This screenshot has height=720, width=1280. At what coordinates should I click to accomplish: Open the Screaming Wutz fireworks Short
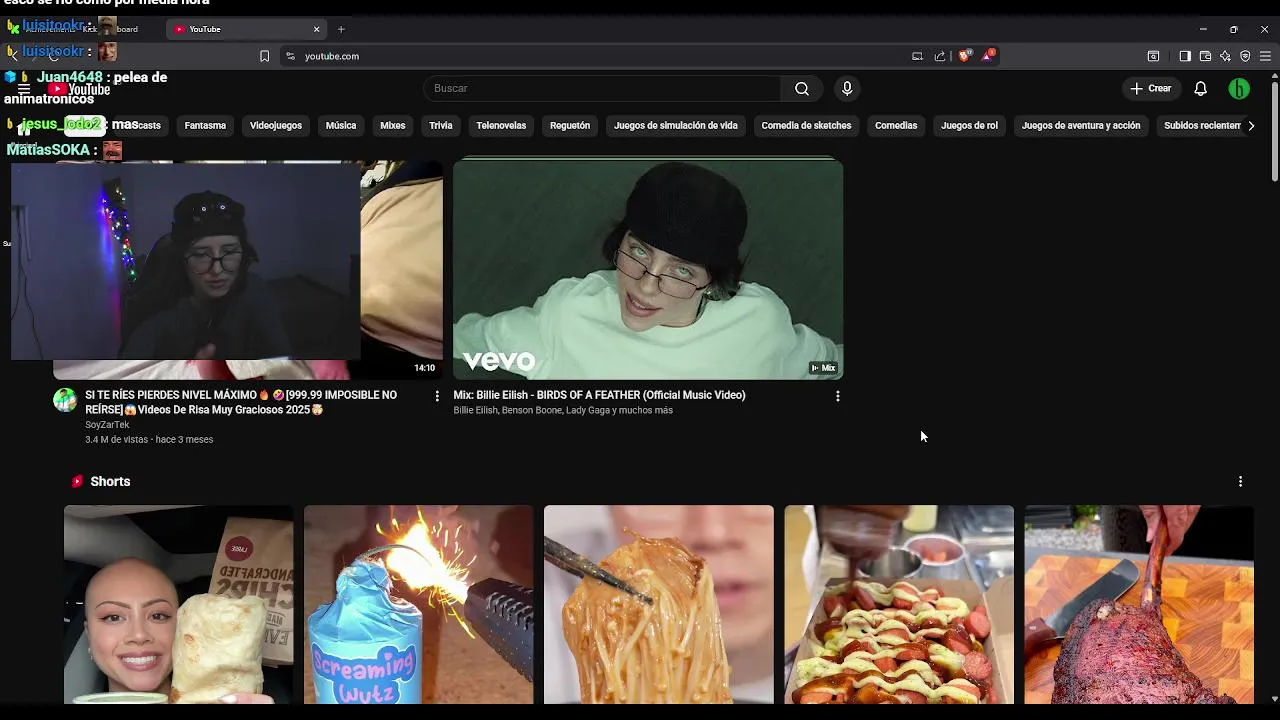click(x=419, y=605)
